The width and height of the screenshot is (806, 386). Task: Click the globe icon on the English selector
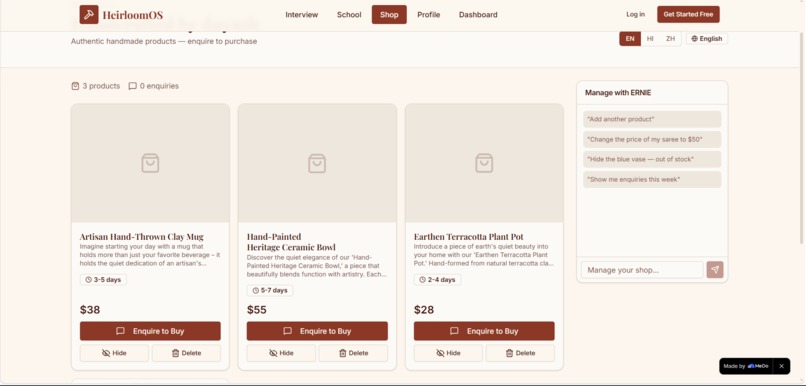[694, 39]
